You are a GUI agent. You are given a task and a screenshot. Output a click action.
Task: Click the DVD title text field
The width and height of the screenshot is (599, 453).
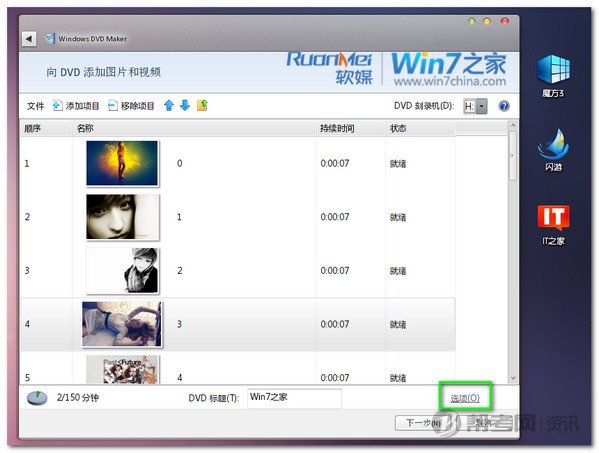(x=294, y=398)
